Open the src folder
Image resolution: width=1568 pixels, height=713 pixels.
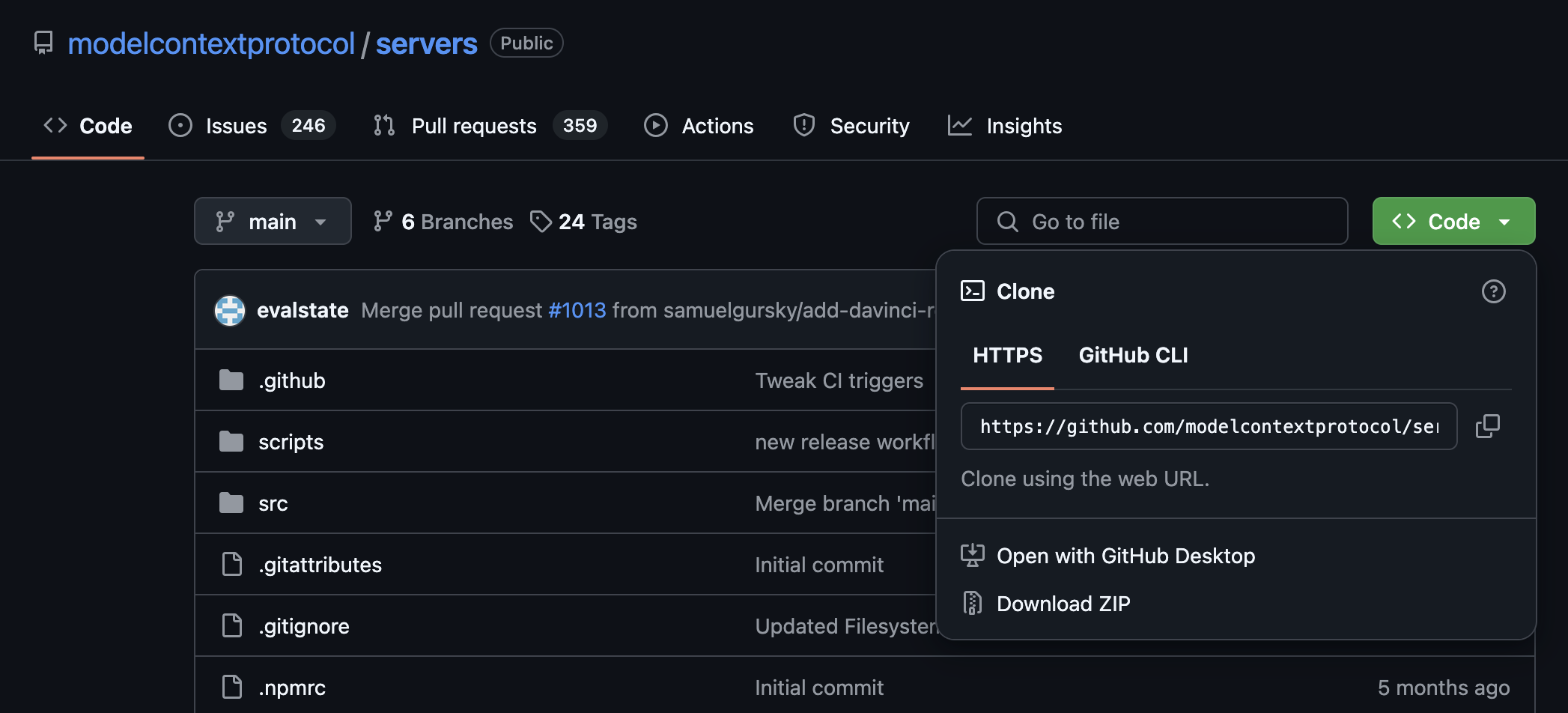pyautogui.click(x=273, y=503)
